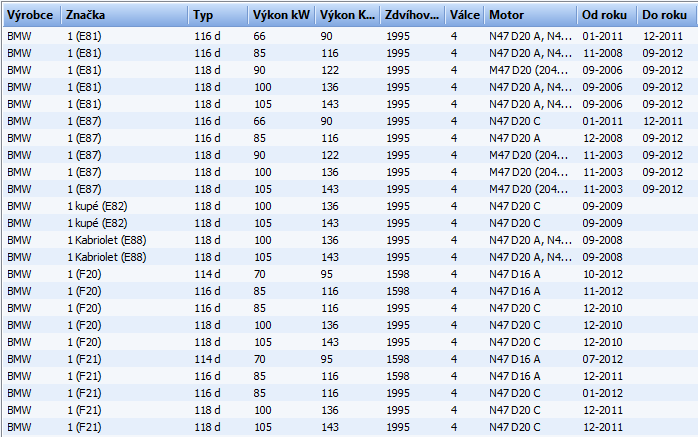Sort table by Výrobce column header

click(30, 16)
